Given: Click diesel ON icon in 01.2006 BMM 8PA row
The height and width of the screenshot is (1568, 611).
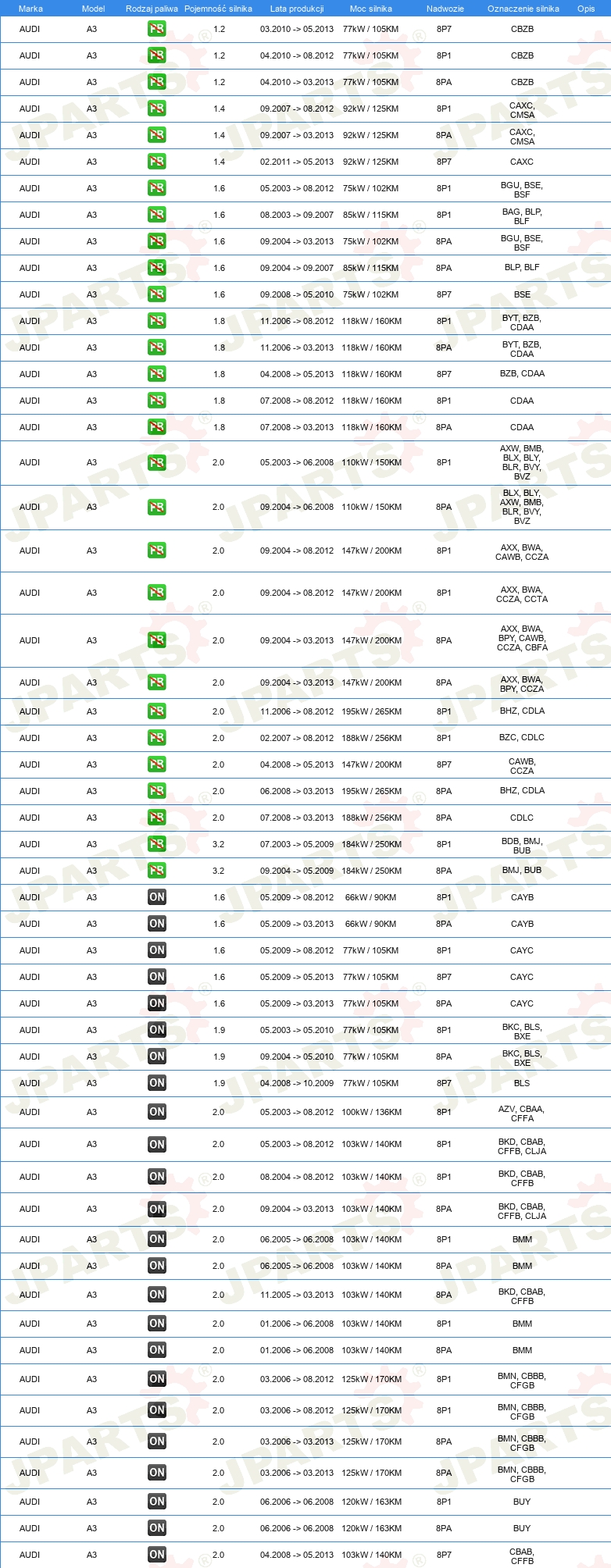Looking at the screenshot, I should [x=157, y=1350].
